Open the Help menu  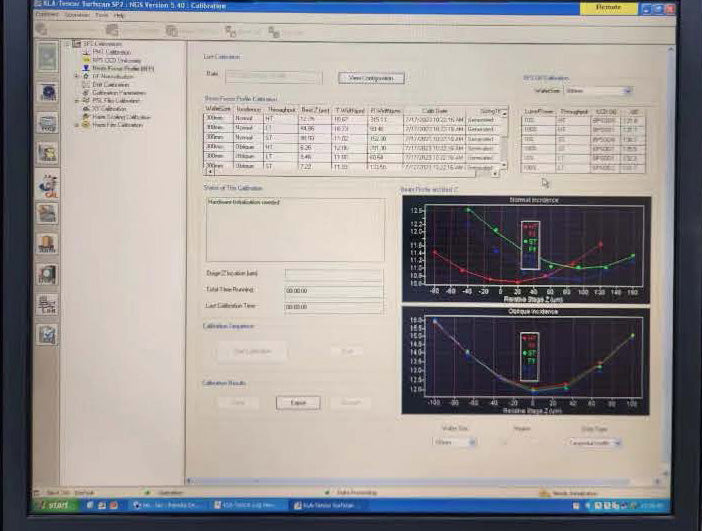(119, 15)
